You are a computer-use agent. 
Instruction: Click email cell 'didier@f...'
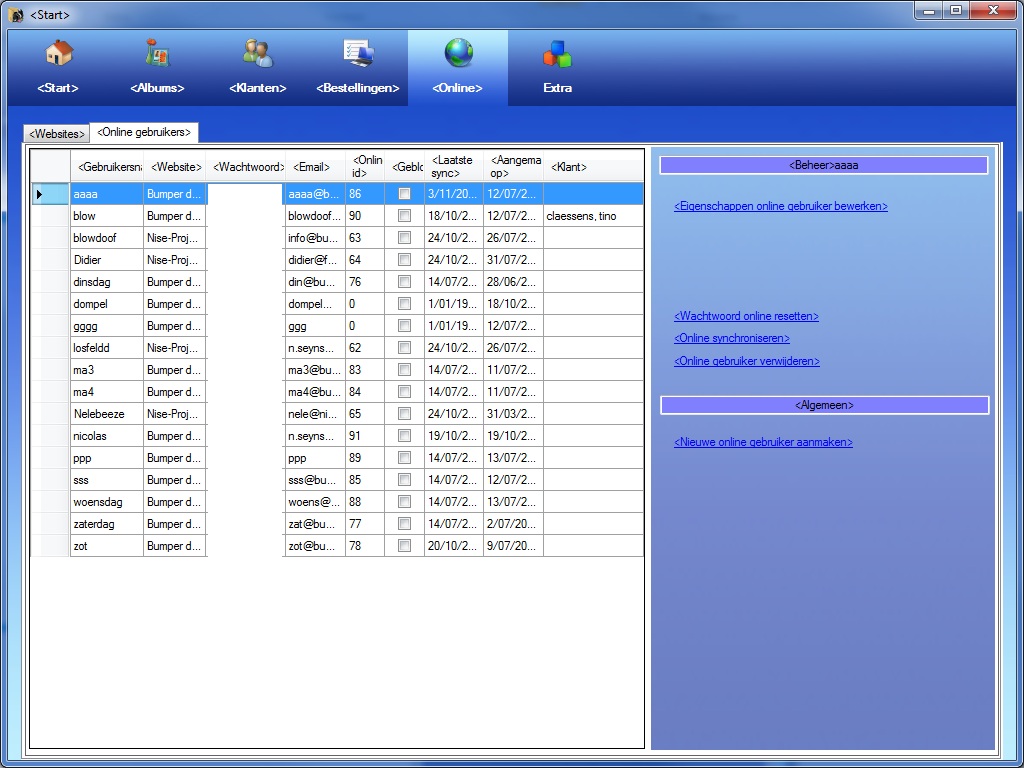tap(315, 260)
